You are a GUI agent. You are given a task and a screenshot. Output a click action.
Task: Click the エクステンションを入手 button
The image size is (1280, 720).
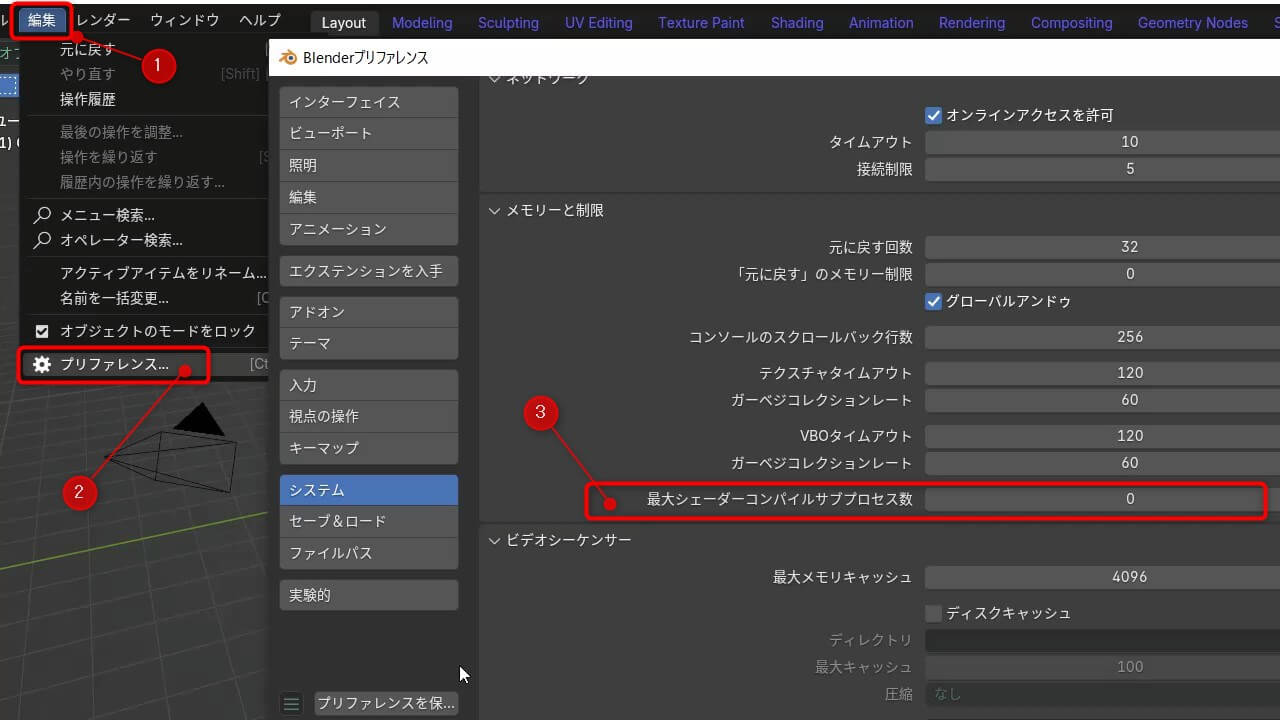click(368, 270)
